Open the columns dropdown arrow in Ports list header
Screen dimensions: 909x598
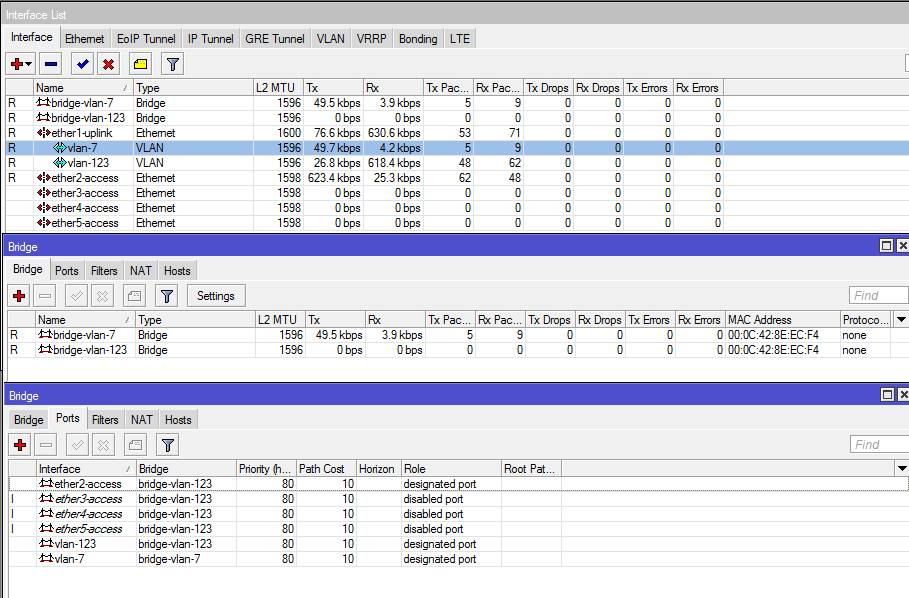click(x=900, y=468)
